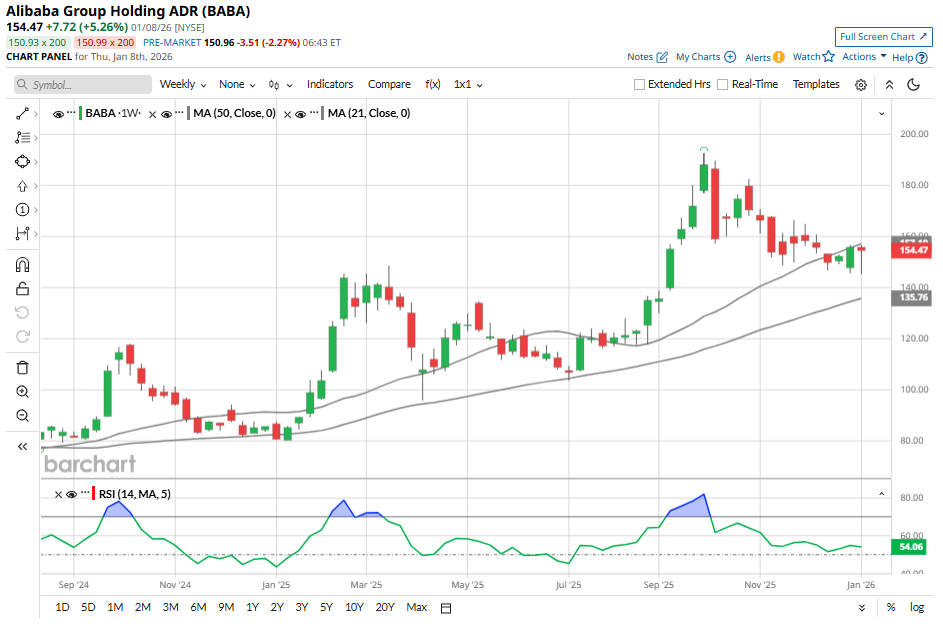Open the Actions dropdown
Viewport: 943px width, 641px height.
tap(864, 57)
